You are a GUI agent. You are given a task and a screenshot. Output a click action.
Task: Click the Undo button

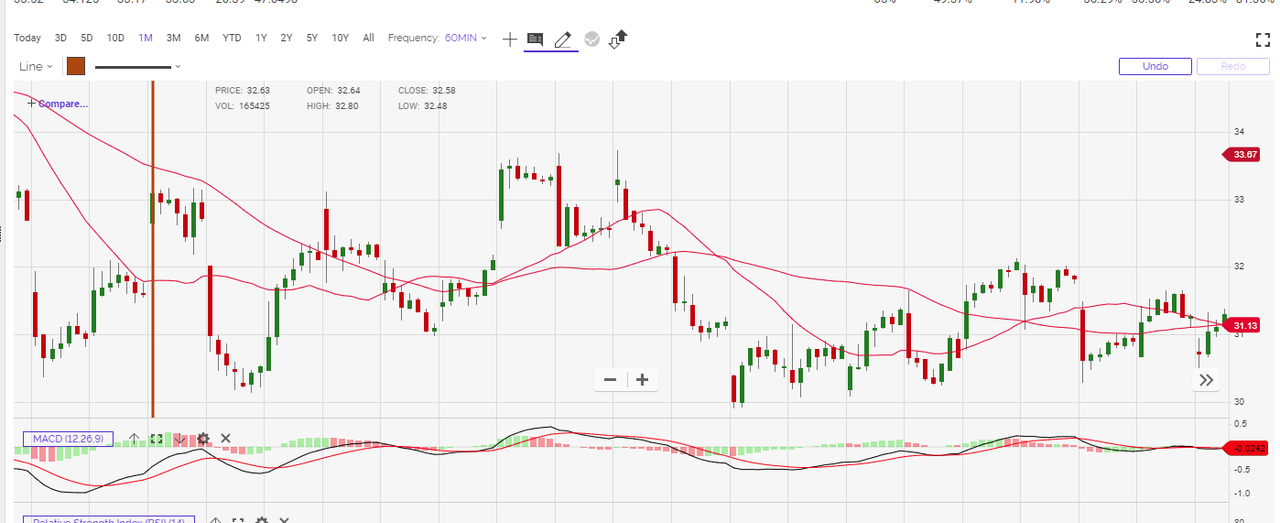click(x=1155, y=66)
